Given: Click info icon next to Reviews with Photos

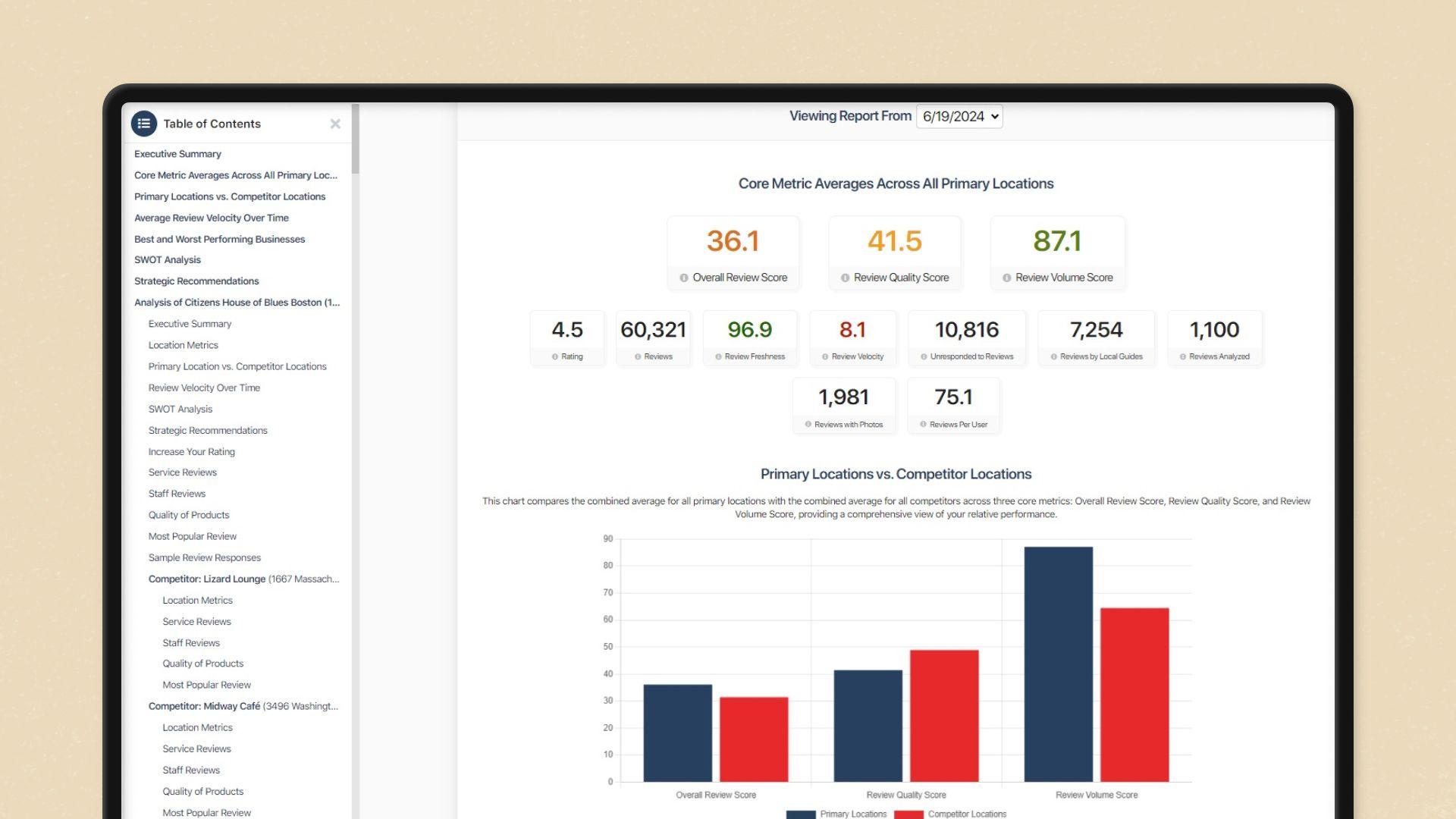Looking at the screenshot, I should click(x=808, y=425).
